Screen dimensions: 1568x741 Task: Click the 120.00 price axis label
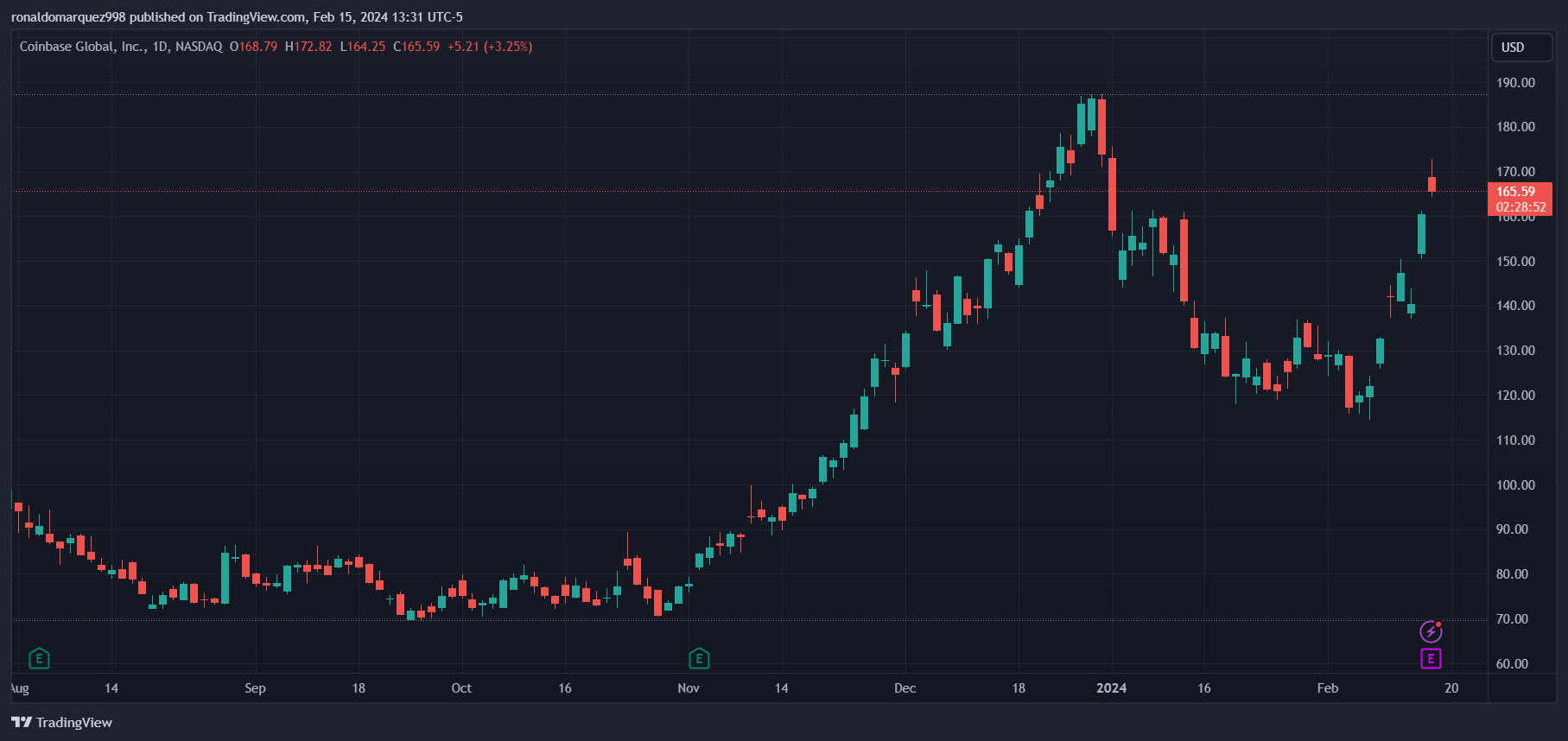[x=1515, y=396]
